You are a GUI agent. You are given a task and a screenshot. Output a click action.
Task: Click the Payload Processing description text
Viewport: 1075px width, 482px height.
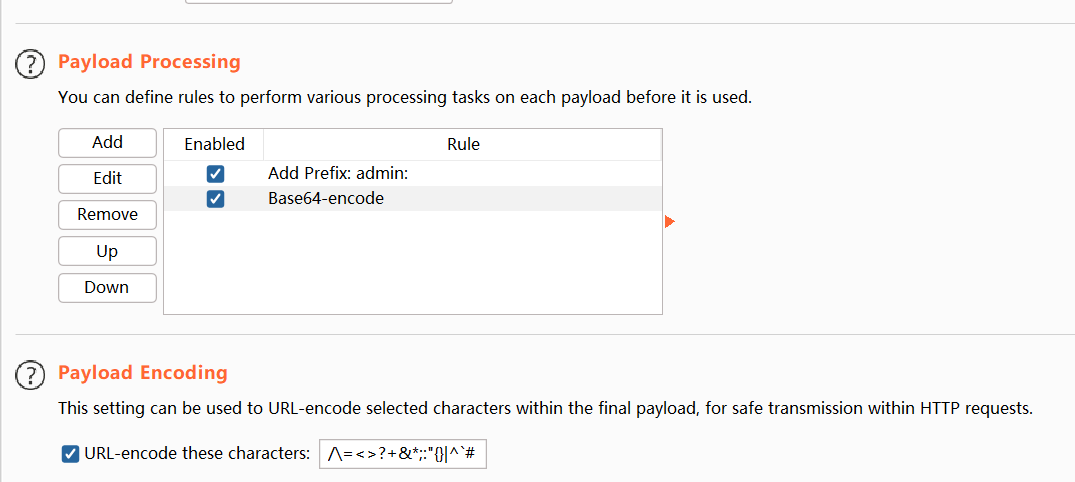404,98
